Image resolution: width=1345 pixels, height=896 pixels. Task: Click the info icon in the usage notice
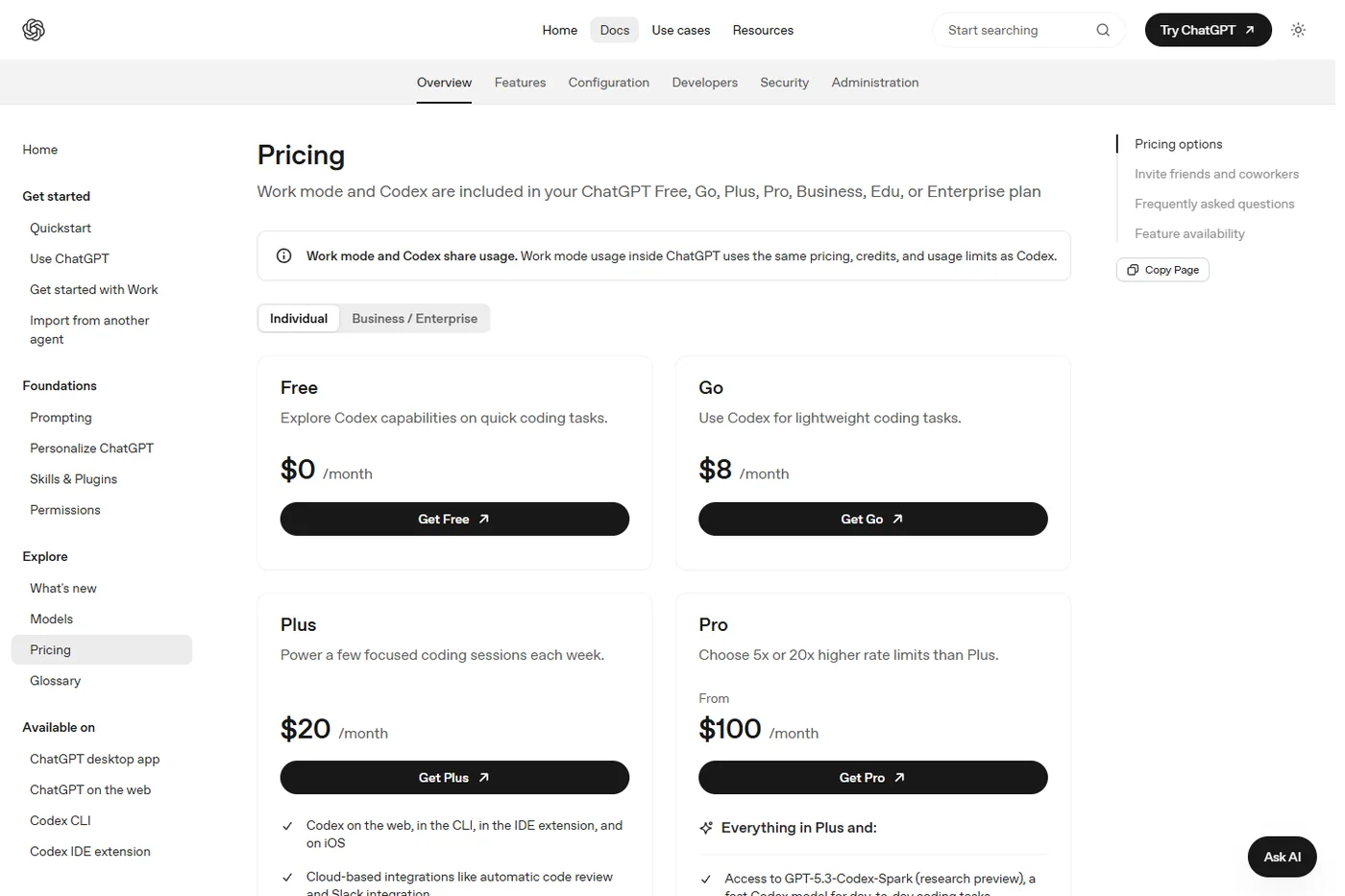pyautogui.click(x=284, y=255)
